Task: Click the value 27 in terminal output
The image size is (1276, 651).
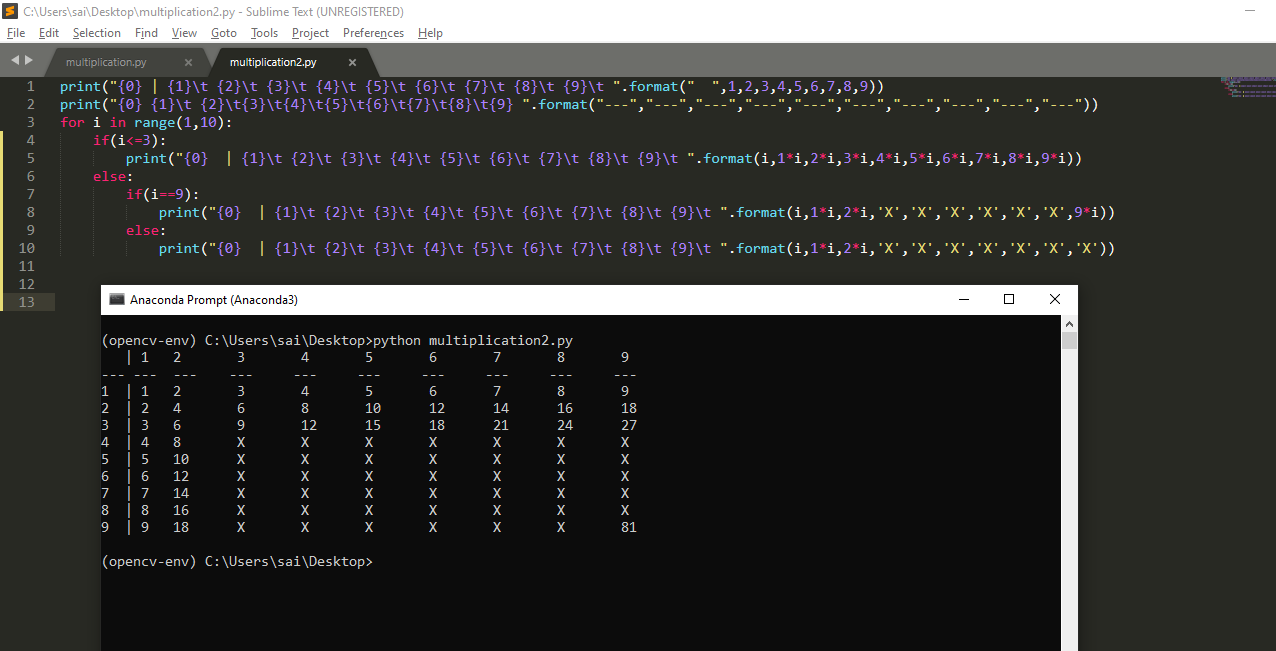Action: click(628, 425)
